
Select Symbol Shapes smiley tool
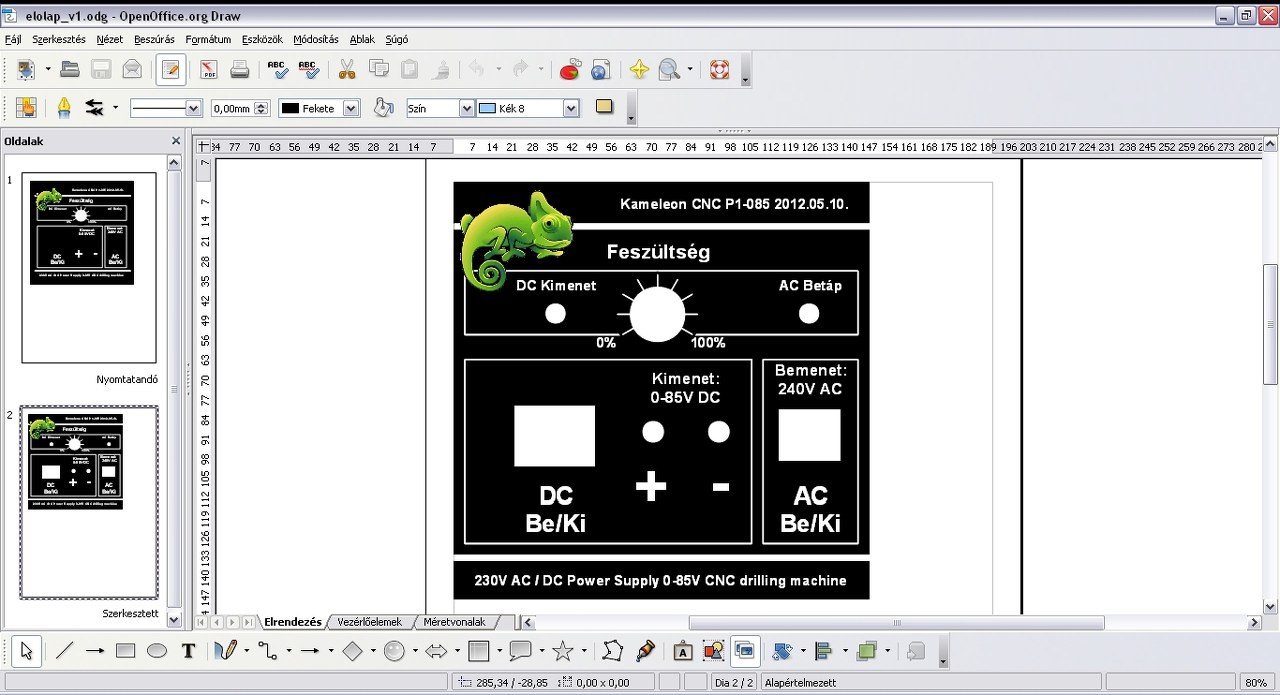tap(394, 651)
